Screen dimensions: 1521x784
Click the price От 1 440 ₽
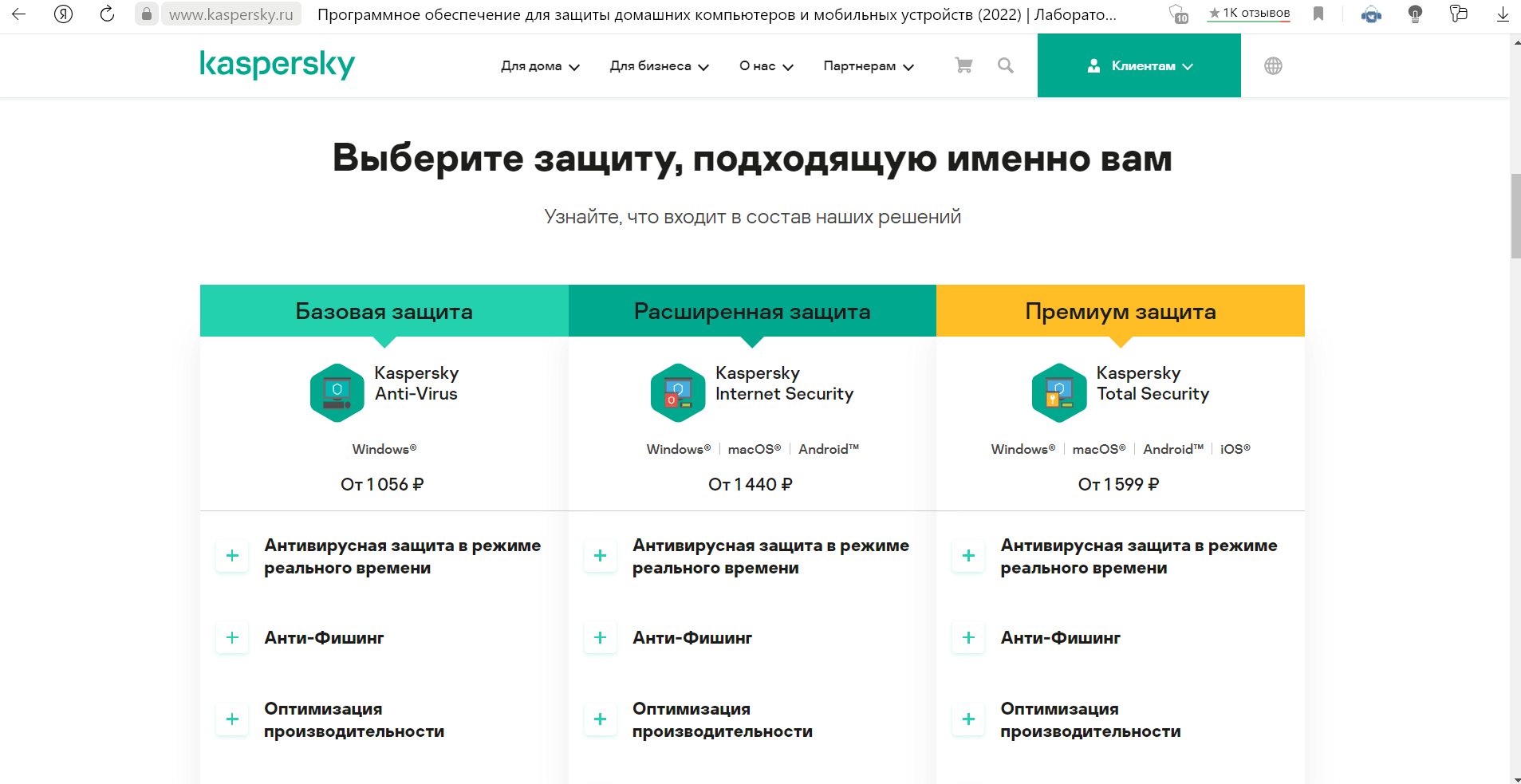click(751, 484)
